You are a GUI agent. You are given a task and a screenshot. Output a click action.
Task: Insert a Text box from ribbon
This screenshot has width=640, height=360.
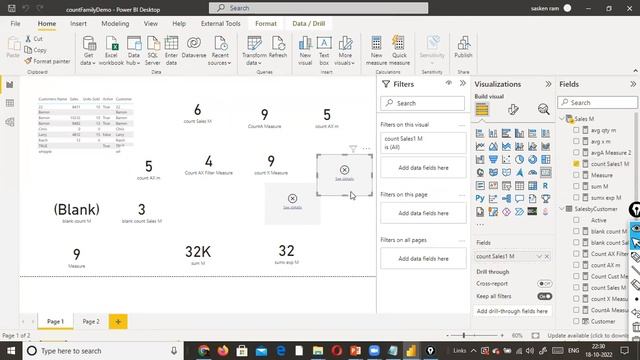coord(324,51)
